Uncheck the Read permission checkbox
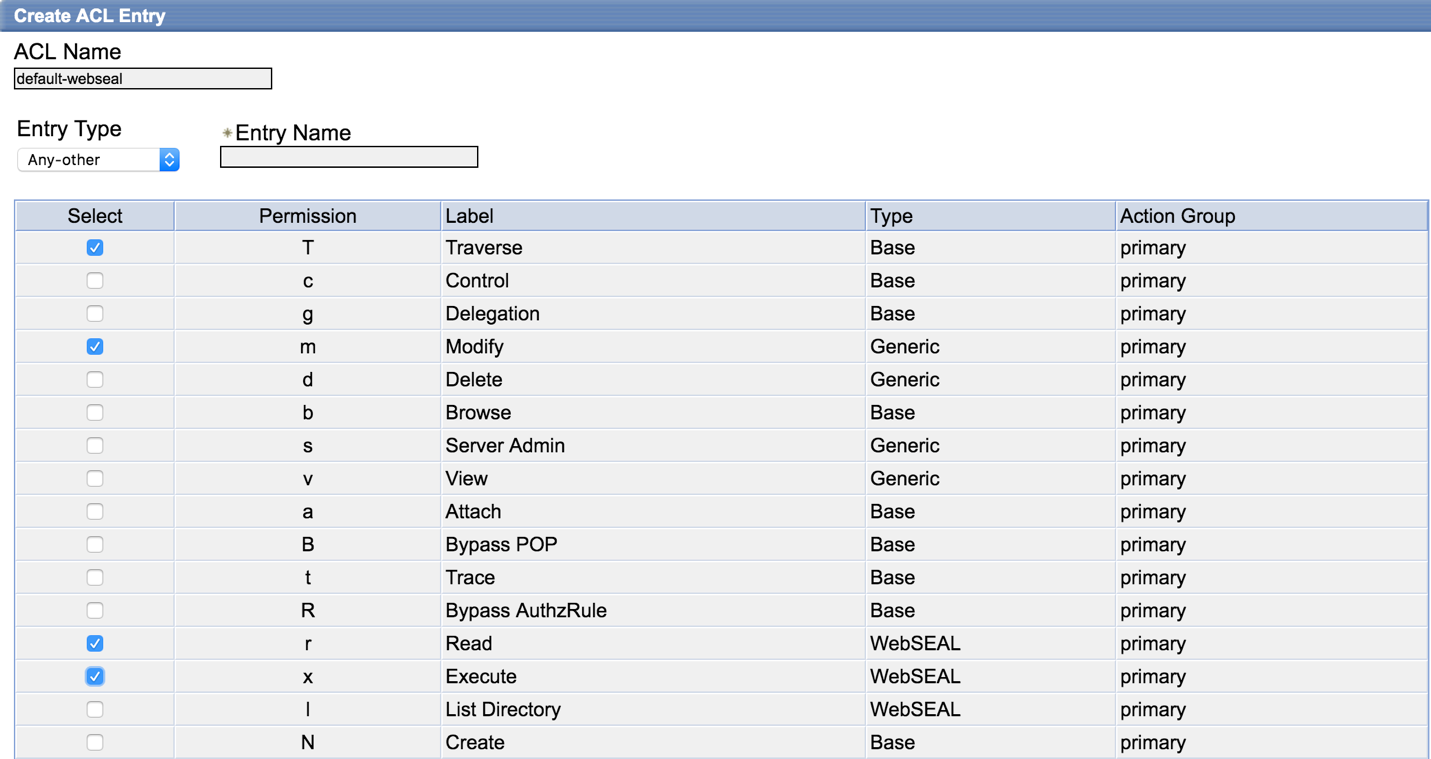 (94, 643)
